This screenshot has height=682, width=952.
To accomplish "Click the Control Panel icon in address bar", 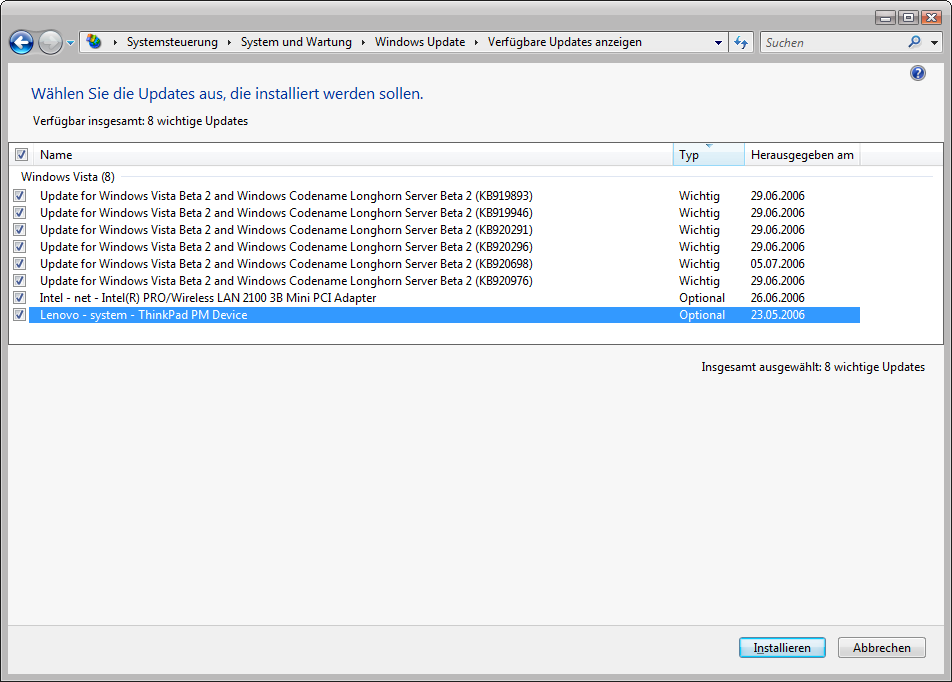I will (x=94, y=42).
